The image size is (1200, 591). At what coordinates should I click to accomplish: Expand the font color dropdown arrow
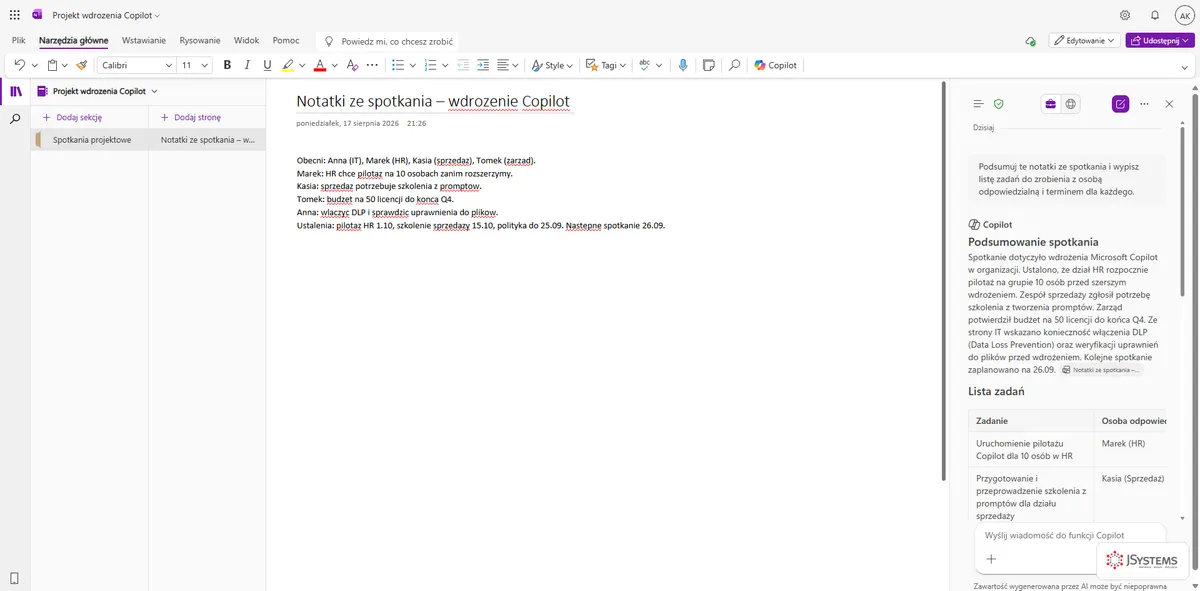334,65
